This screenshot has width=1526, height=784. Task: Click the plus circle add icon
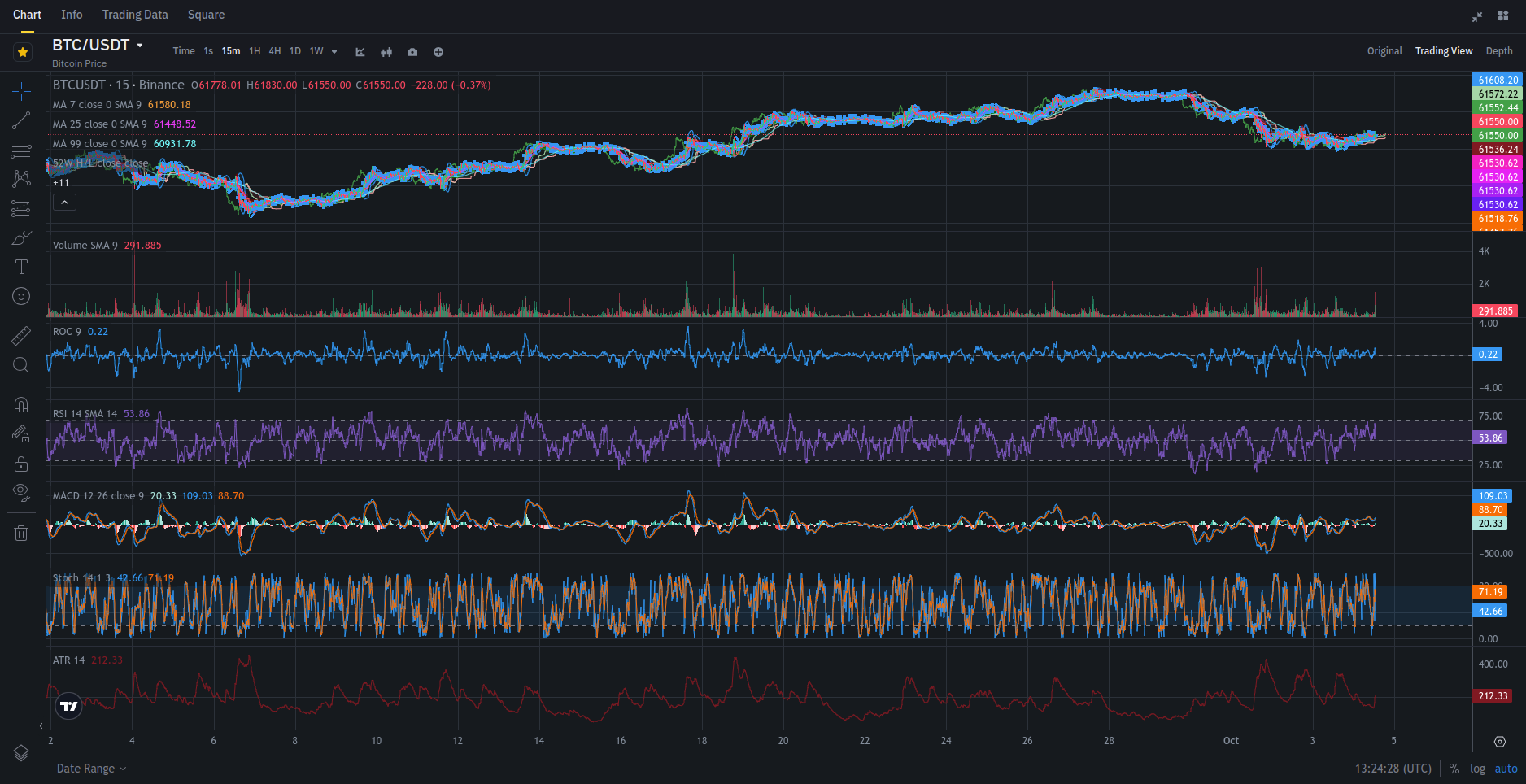click(x=438, y=52)
